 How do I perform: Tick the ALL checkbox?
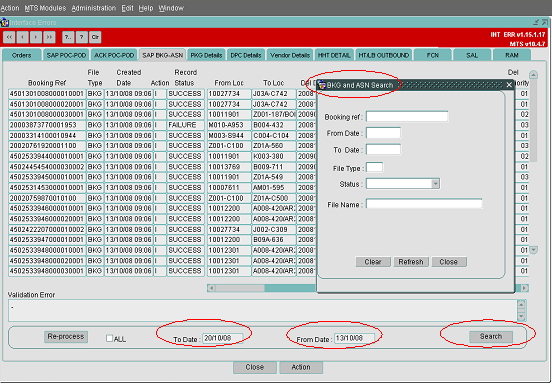[x=109, y=338]
